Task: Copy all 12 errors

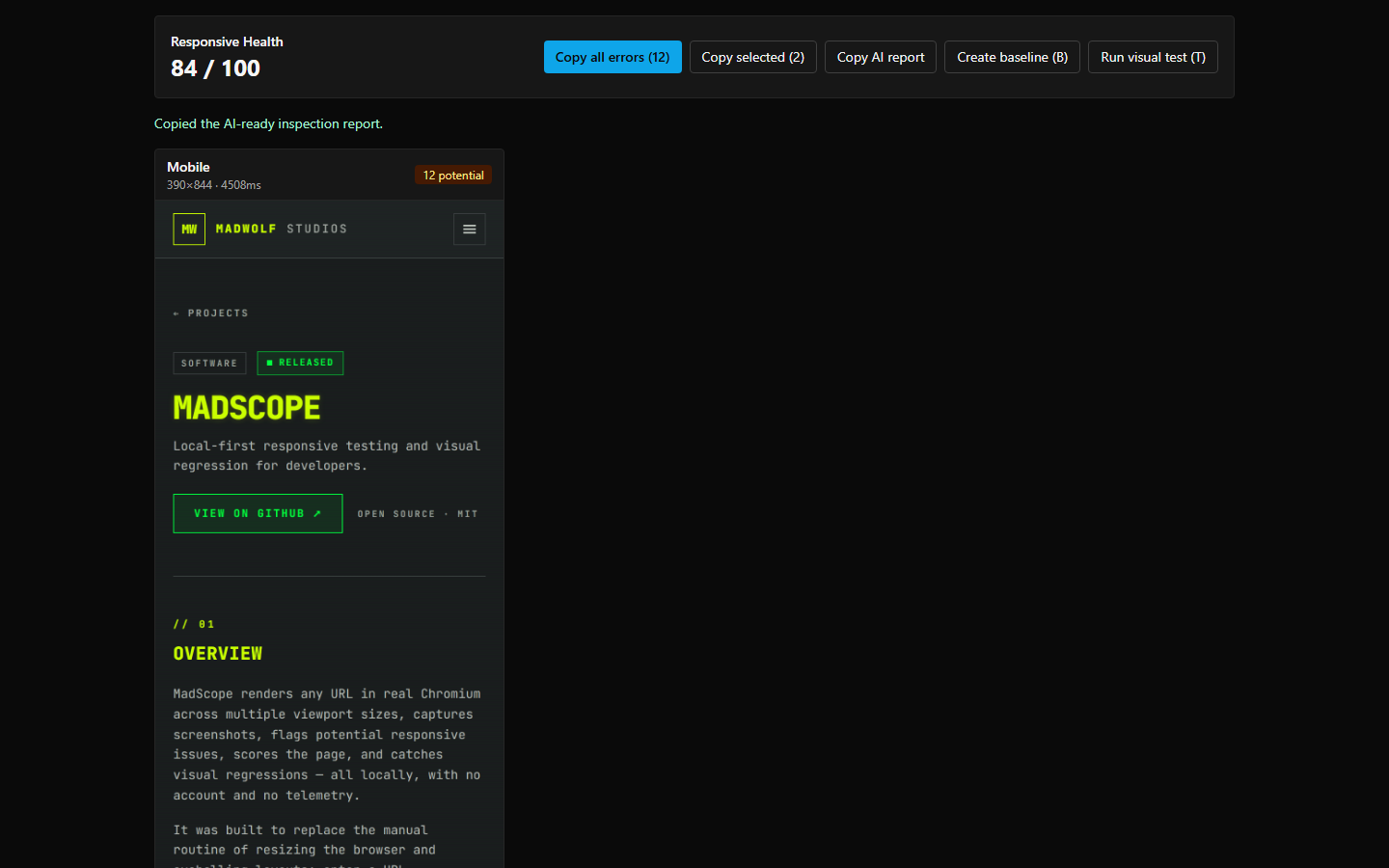Action: pos(613,57)
